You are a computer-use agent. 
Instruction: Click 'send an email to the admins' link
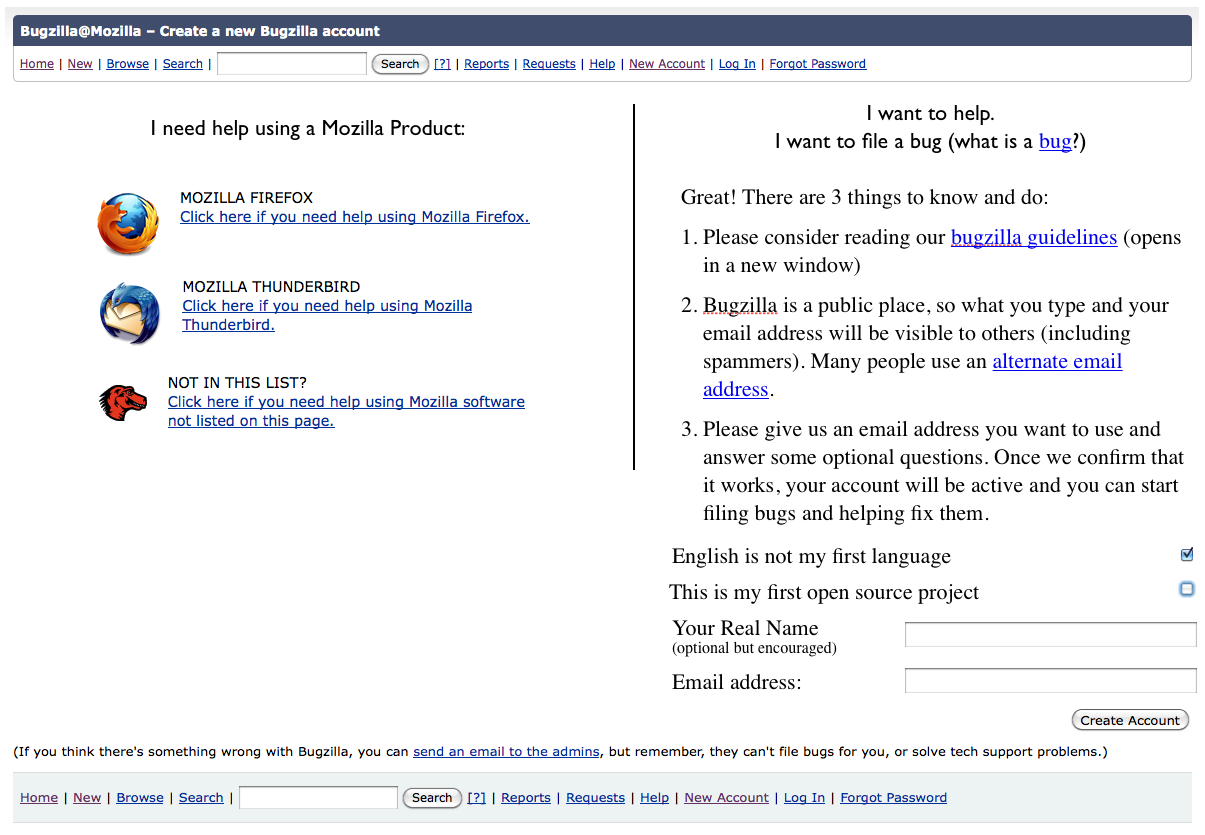click(x=506, y=752)
